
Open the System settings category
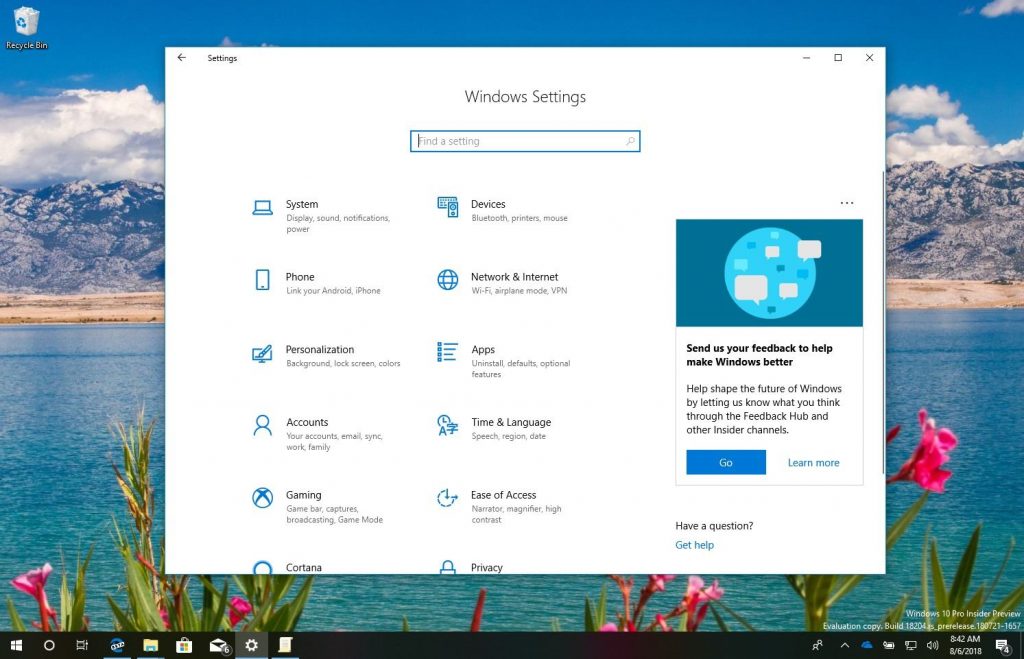[301, 205]
